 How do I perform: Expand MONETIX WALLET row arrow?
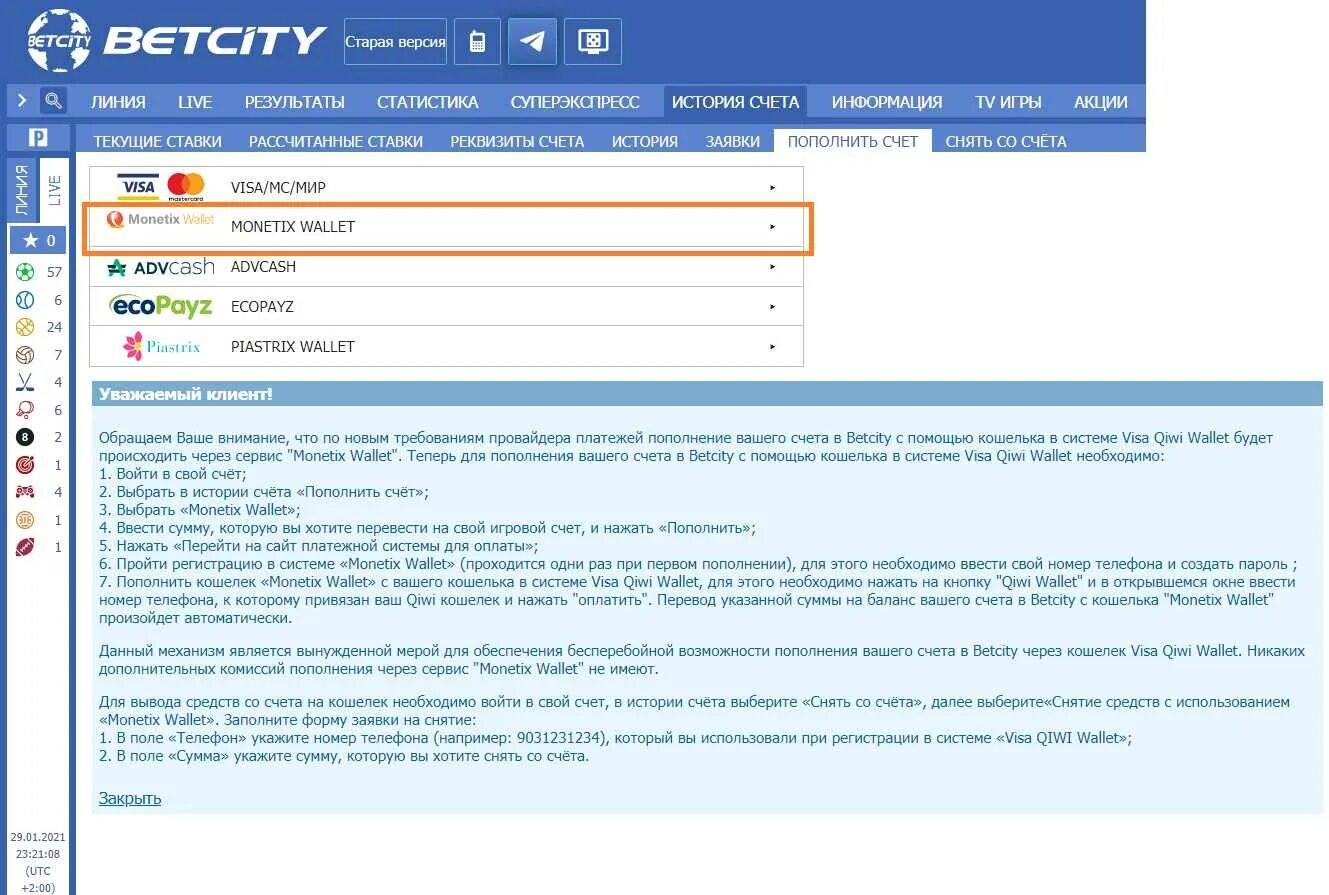click(772, 227)
